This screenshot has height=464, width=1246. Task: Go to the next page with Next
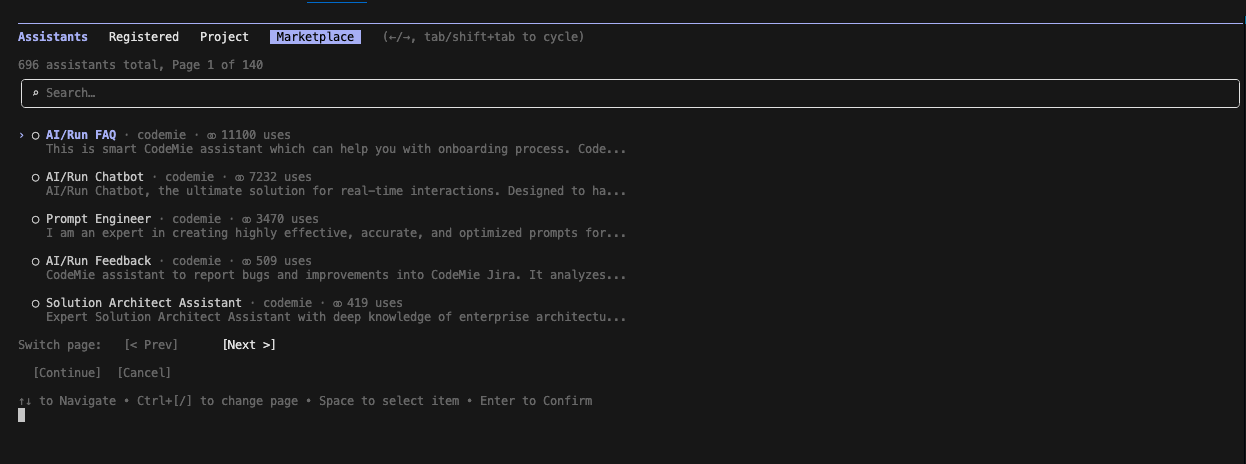click(249, 345)
